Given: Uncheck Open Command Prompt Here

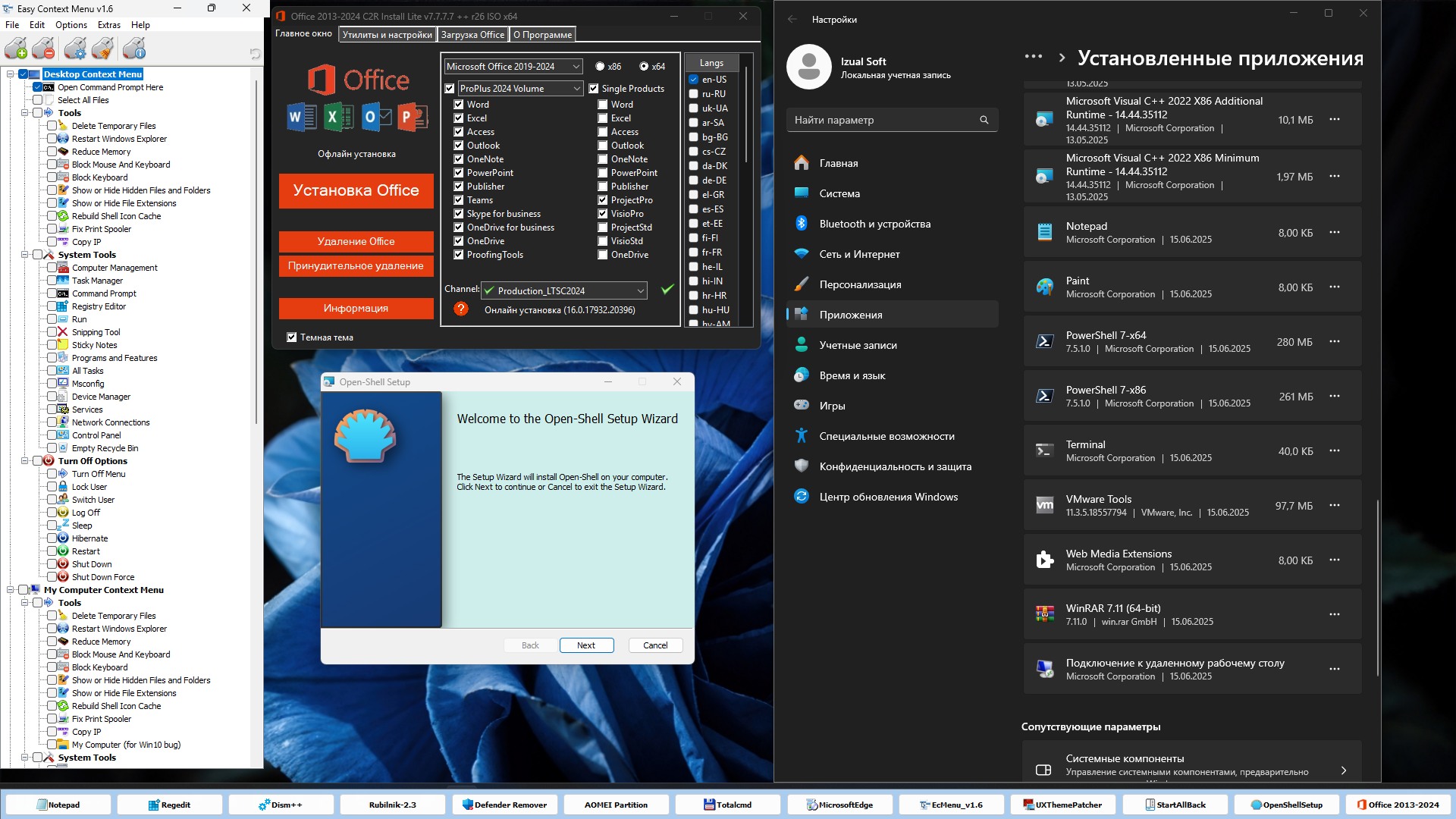Looking at the screenshot, I should point(37,87).
